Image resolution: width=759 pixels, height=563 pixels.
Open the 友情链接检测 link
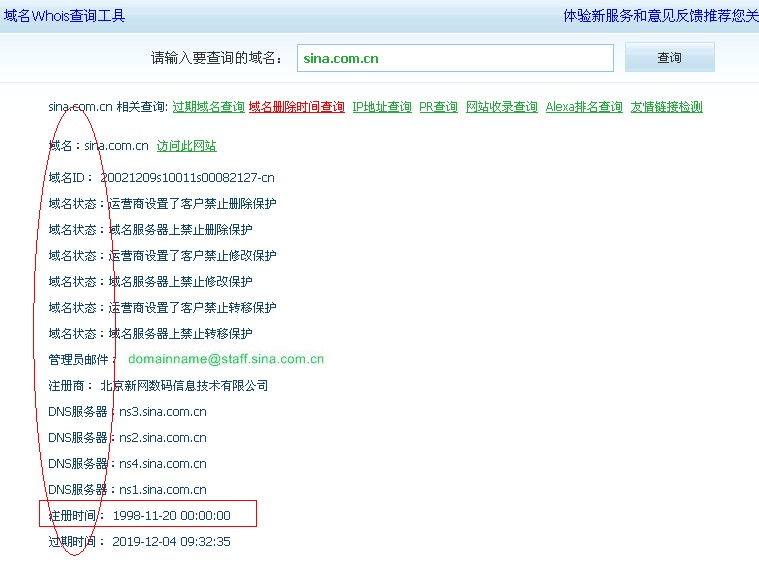[666, 107]
